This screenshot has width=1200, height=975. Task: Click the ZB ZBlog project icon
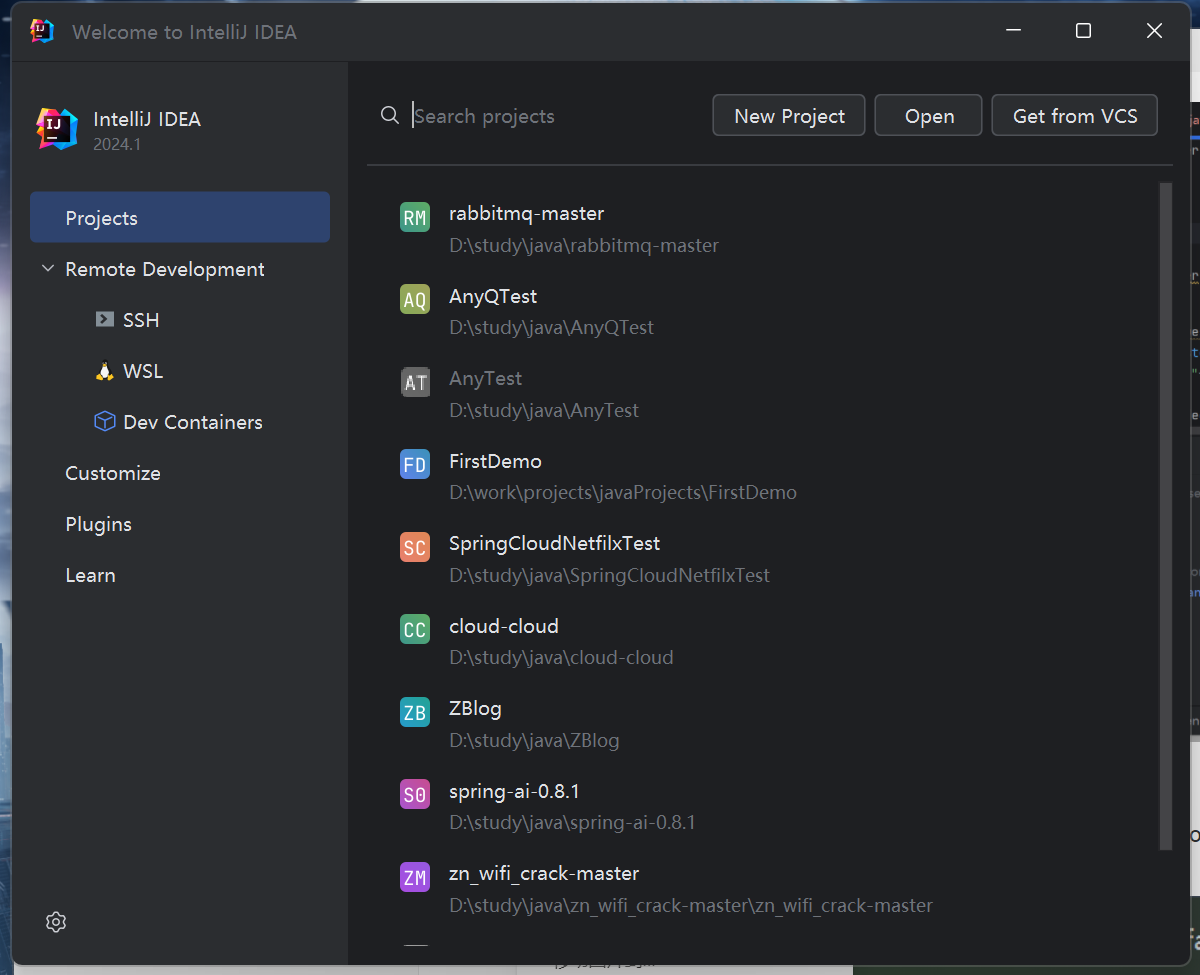tap(415, 713)
